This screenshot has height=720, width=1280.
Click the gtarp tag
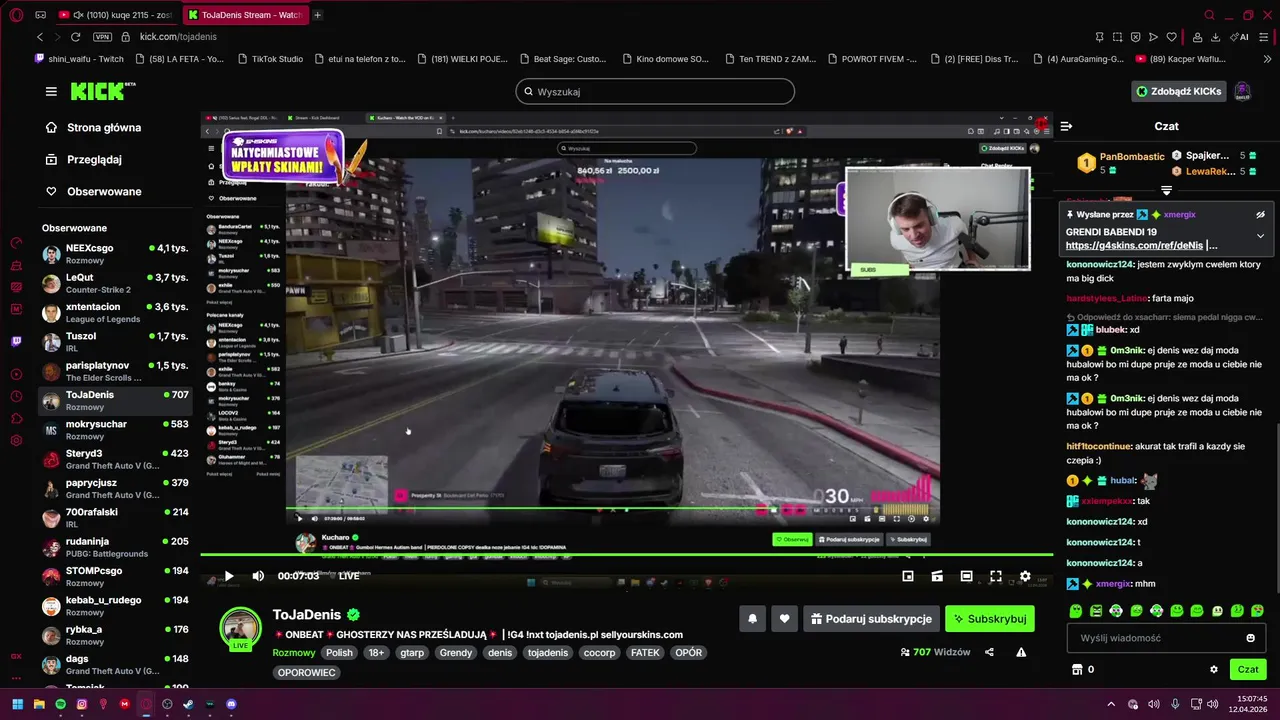click(x=412, y=653)
